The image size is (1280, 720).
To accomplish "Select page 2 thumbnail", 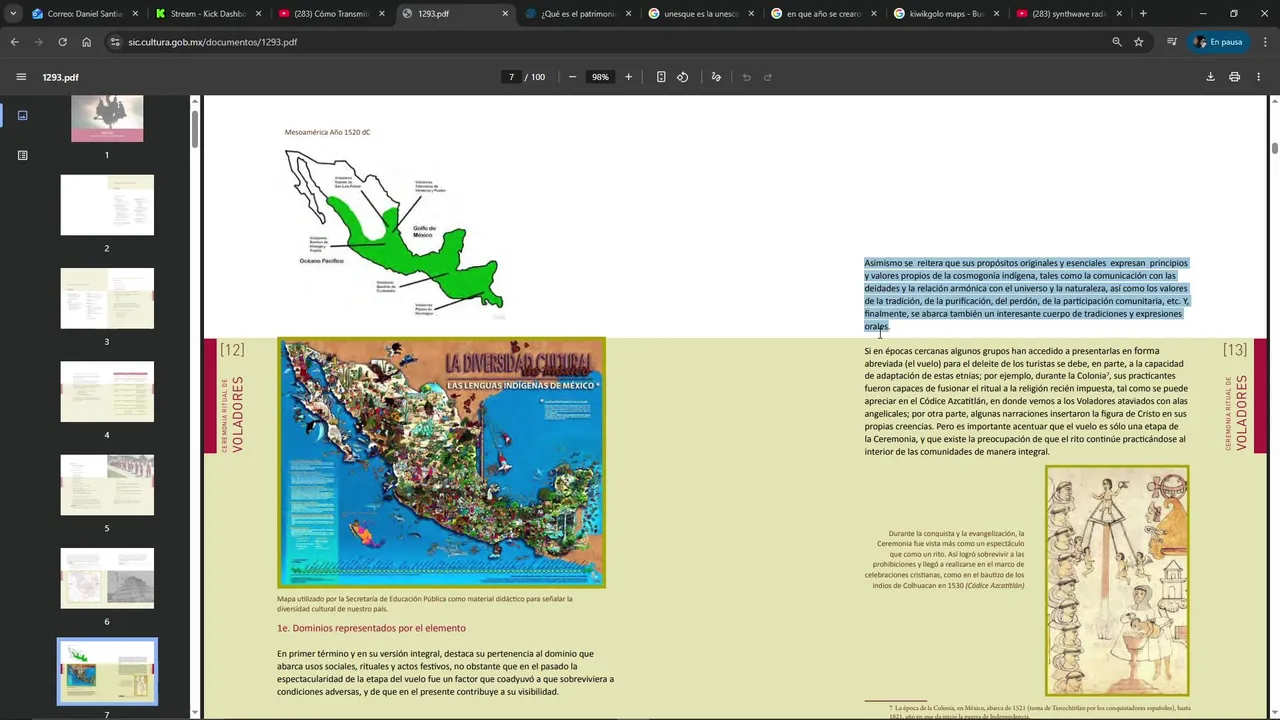I will (x=107, y=205).
